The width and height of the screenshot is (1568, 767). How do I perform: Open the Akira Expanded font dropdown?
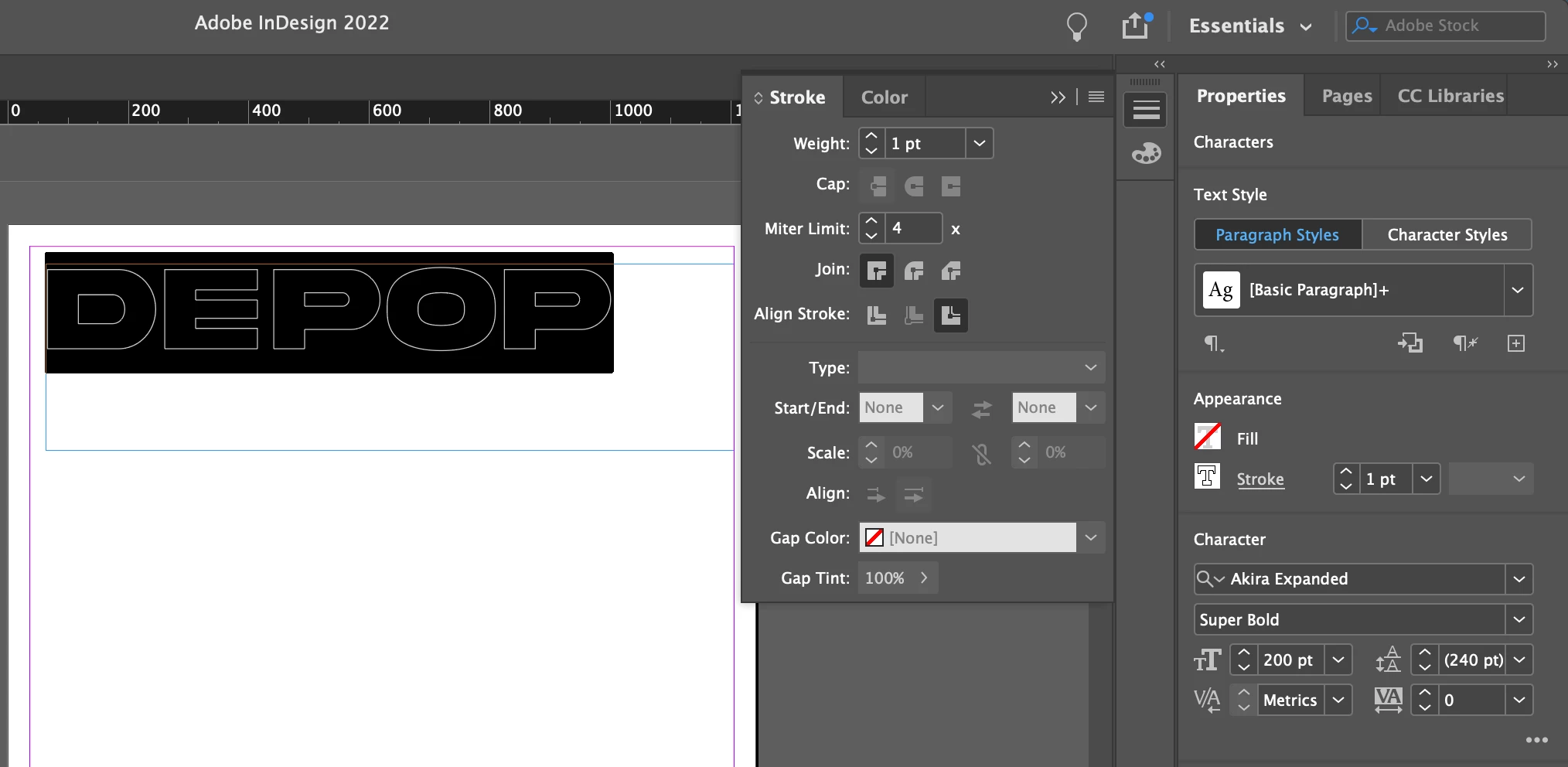[1519, 579]
